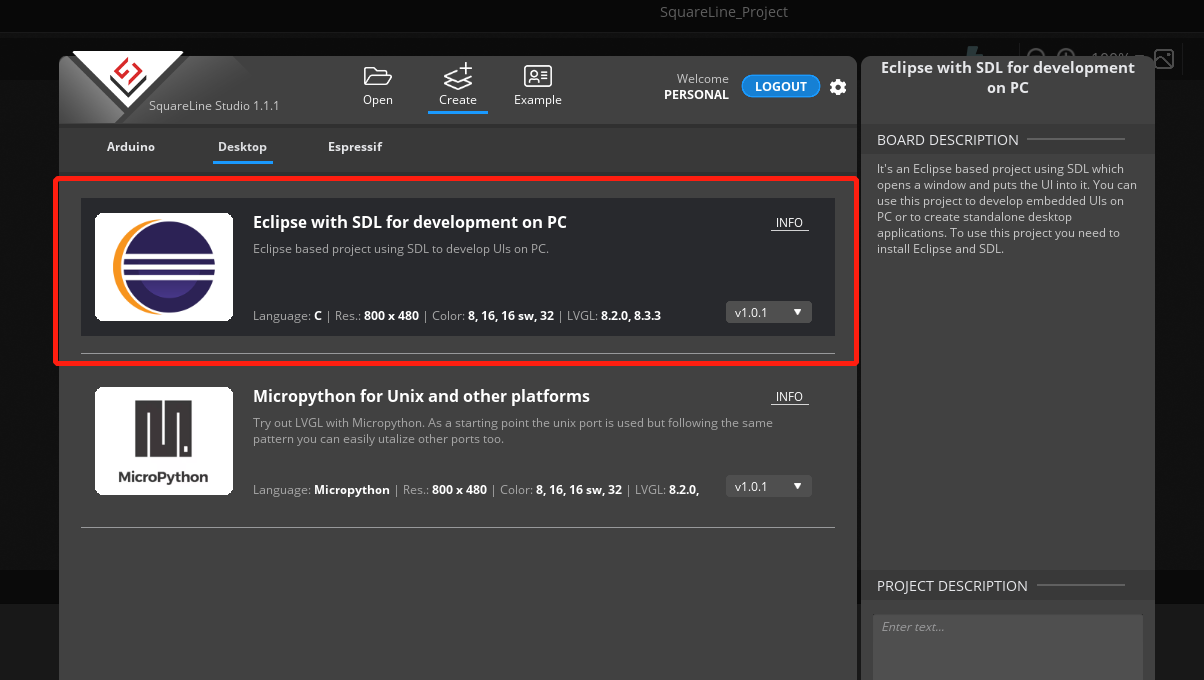Open the Example projects icon

coord(538,77)
